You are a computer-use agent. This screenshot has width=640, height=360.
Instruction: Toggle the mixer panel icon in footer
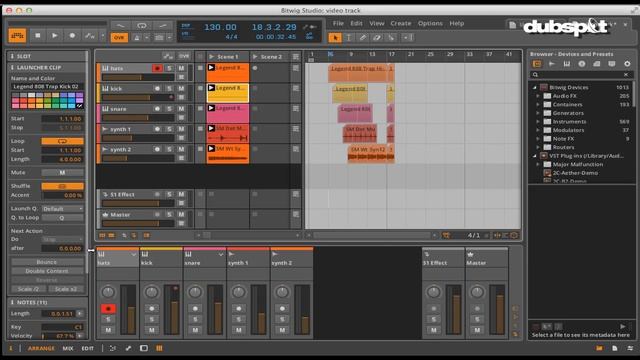pyautogui.click(x=159, y=348)
